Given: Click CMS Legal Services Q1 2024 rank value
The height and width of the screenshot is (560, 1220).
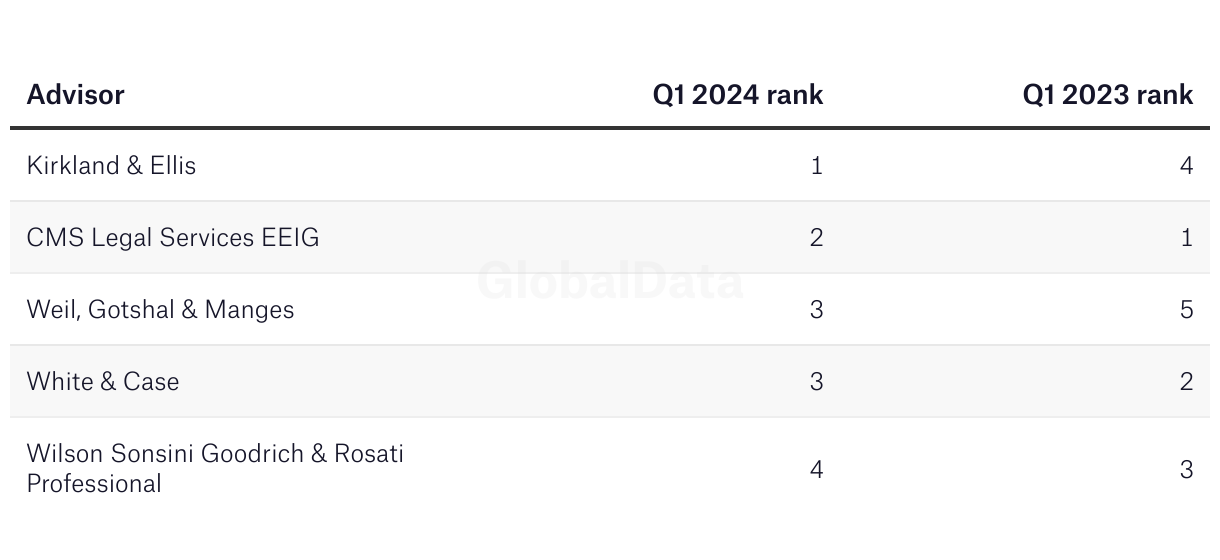Looking at the screenshot, I should tap(816, 238).
